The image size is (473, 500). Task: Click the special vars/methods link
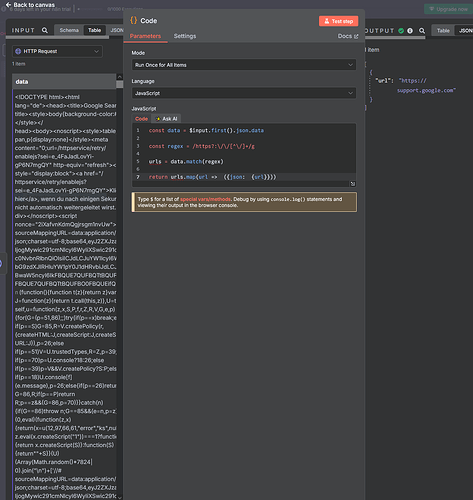point(205,199)
